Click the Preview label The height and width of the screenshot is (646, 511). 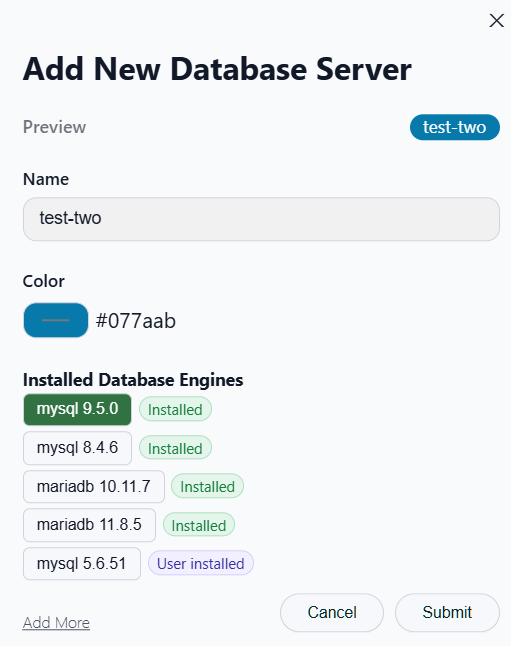point(54,127)
